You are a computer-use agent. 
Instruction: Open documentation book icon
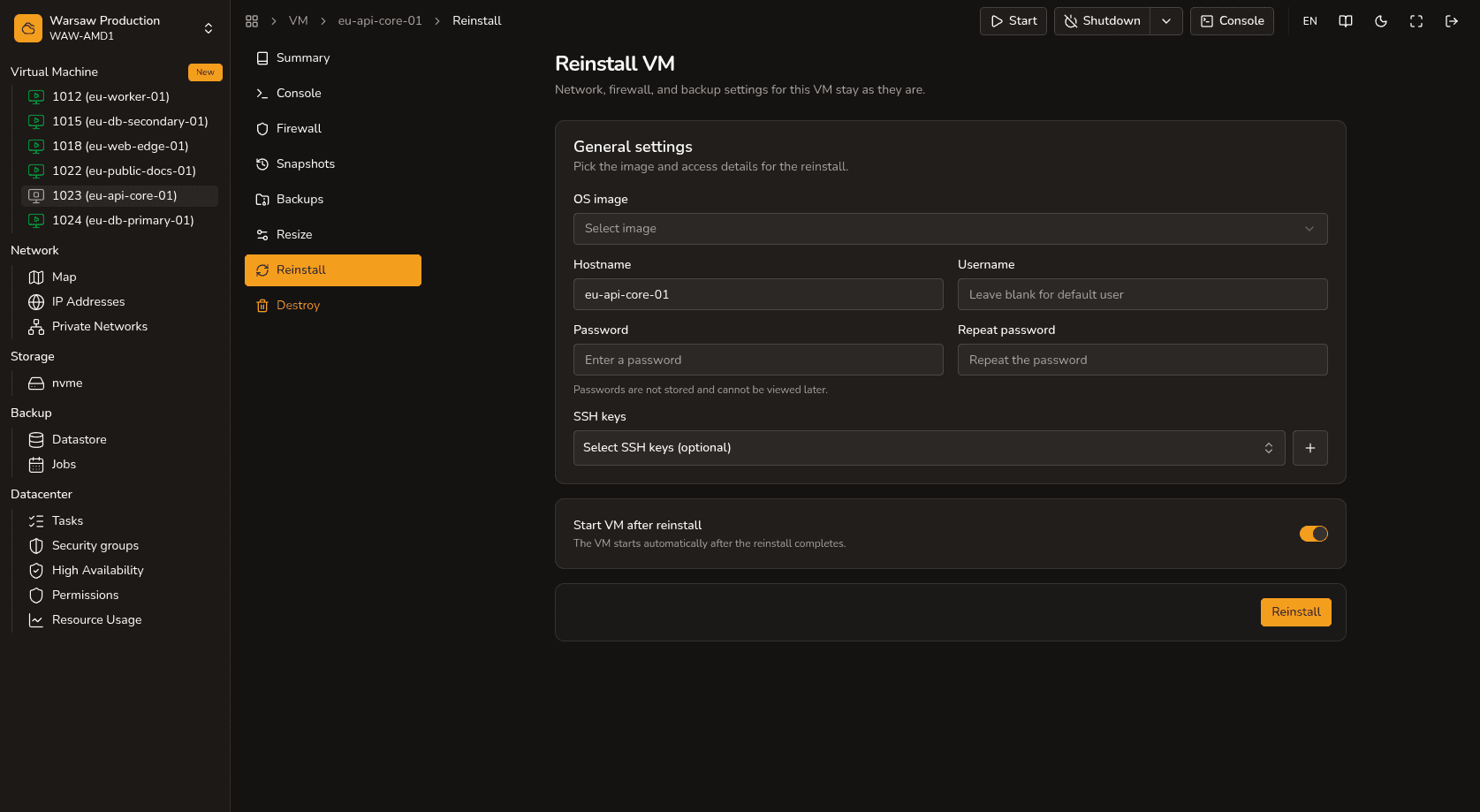click(x=1346, y=21)
